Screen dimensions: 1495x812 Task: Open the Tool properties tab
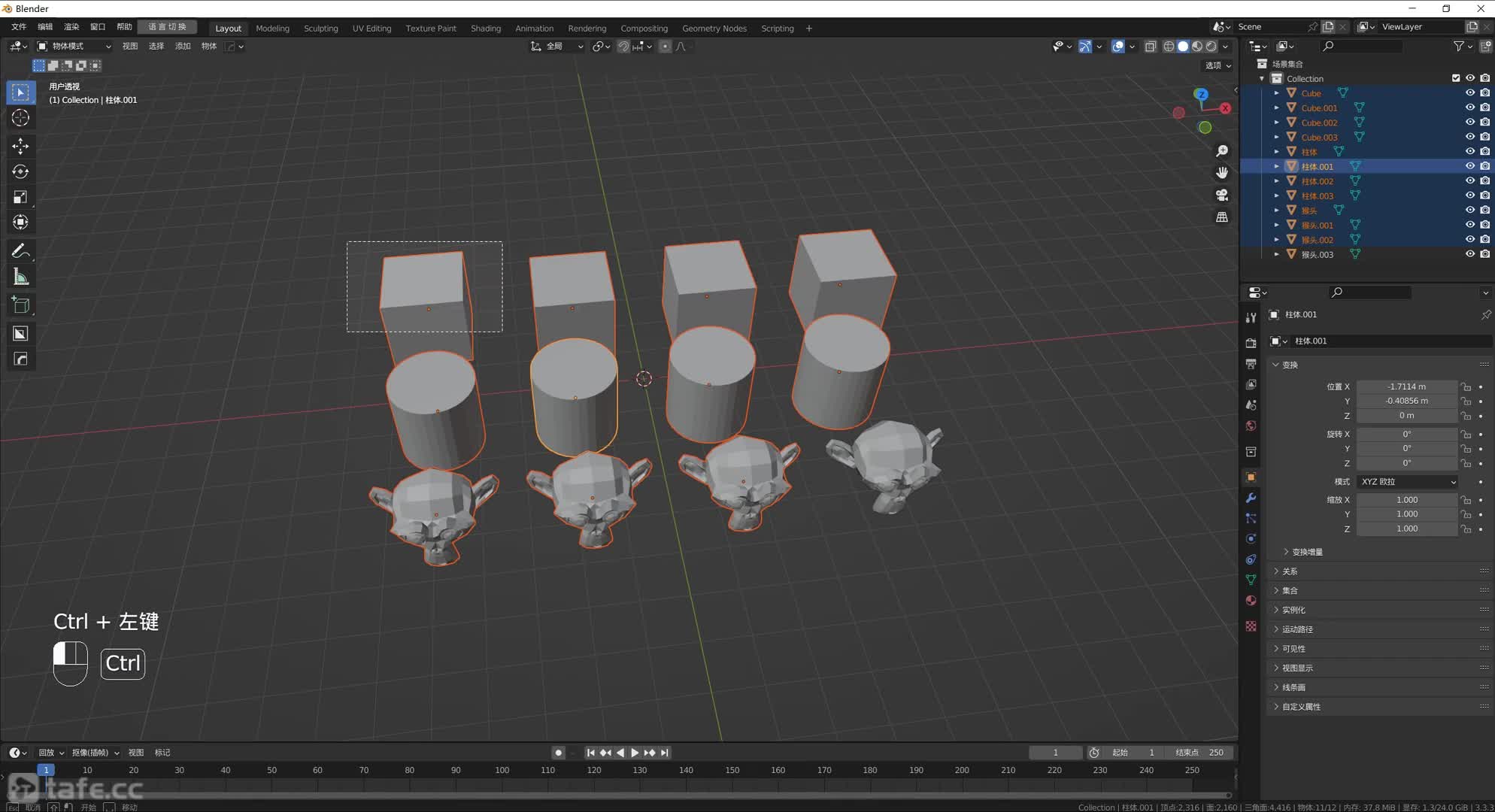[1251, 317]
